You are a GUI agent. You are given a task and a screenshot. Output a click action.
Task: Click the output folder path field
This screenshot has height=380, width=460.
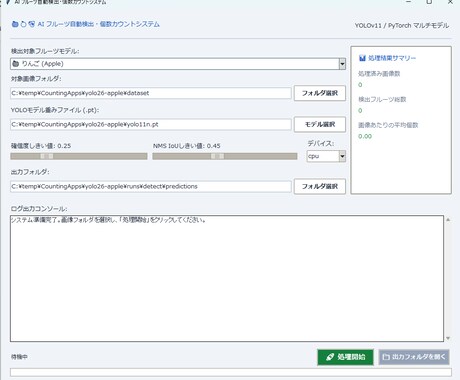point(151,186)
